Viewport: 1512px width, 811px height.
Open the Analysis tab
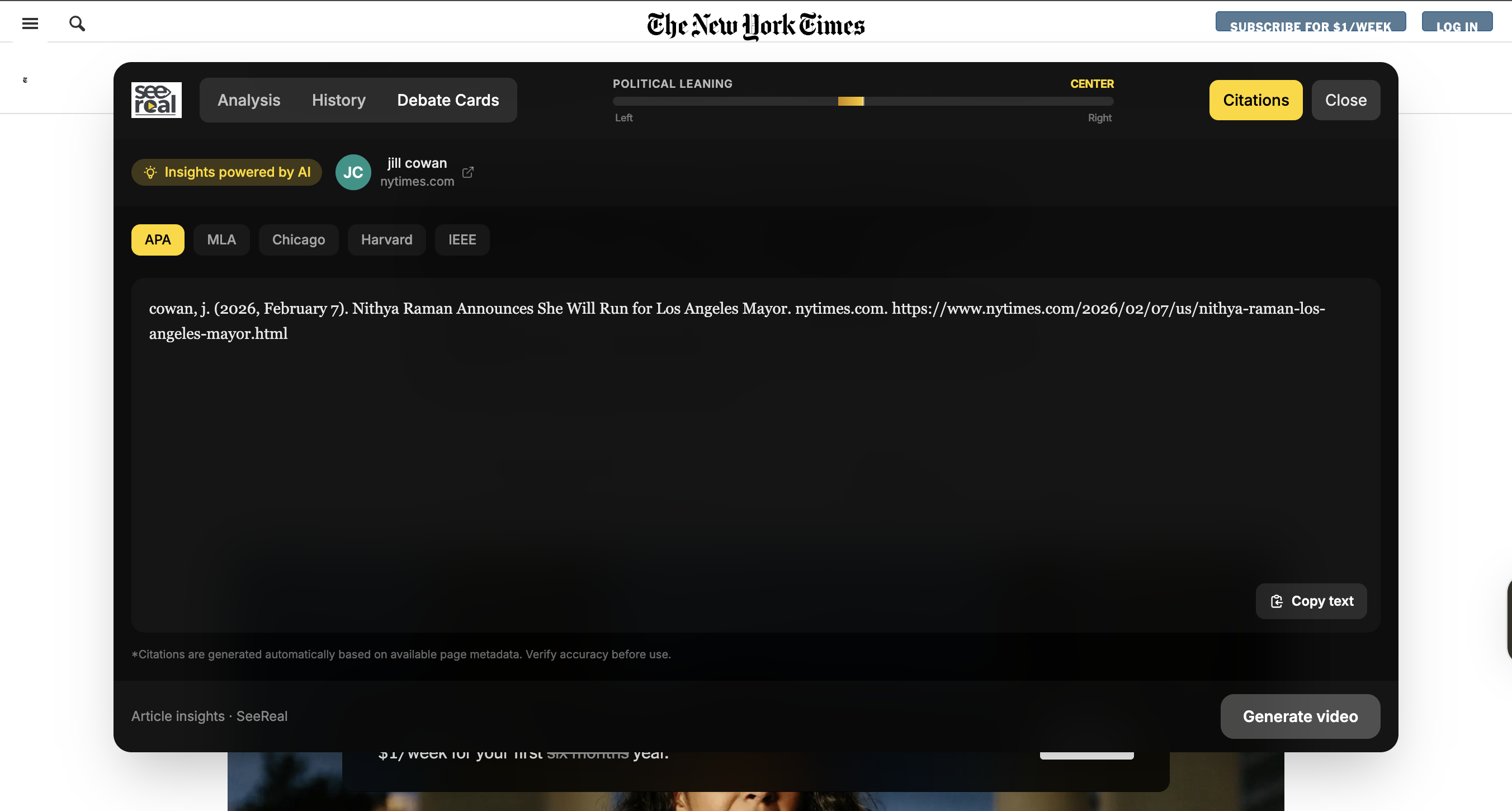(x=249, y=101)
